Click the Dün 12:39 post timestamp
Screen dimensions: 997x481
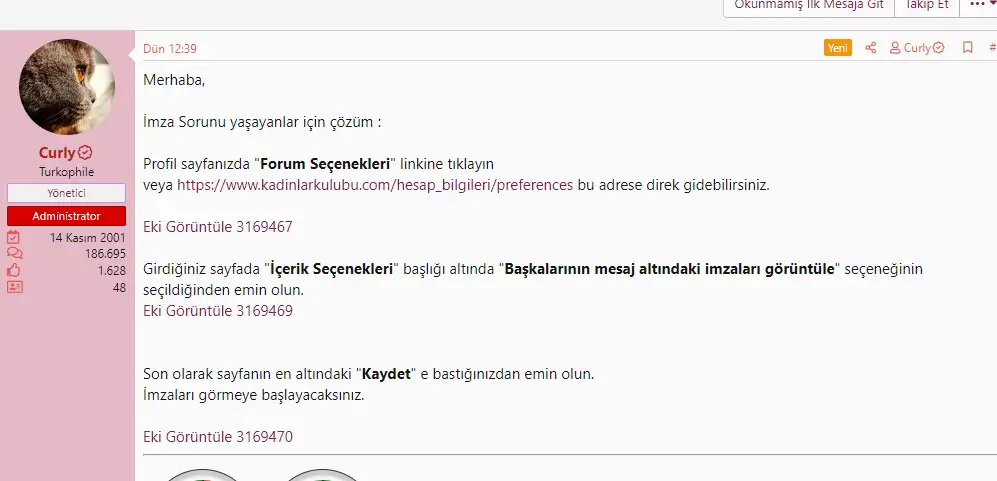[x=170, y=48]
